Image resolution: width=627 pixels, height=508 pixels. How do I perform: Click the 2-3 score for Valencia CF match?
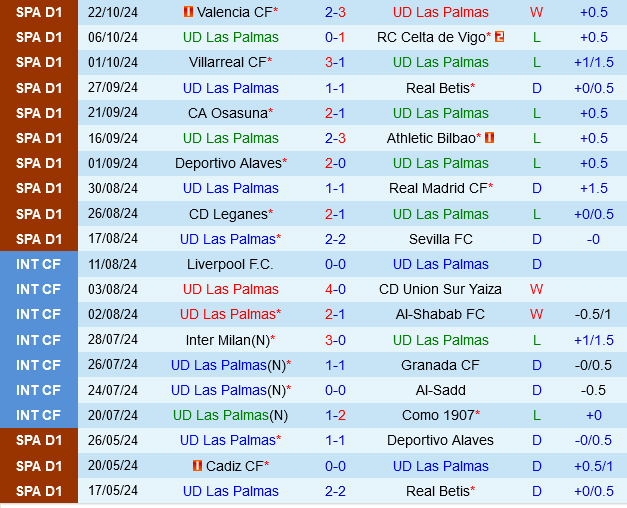(335, 12)
